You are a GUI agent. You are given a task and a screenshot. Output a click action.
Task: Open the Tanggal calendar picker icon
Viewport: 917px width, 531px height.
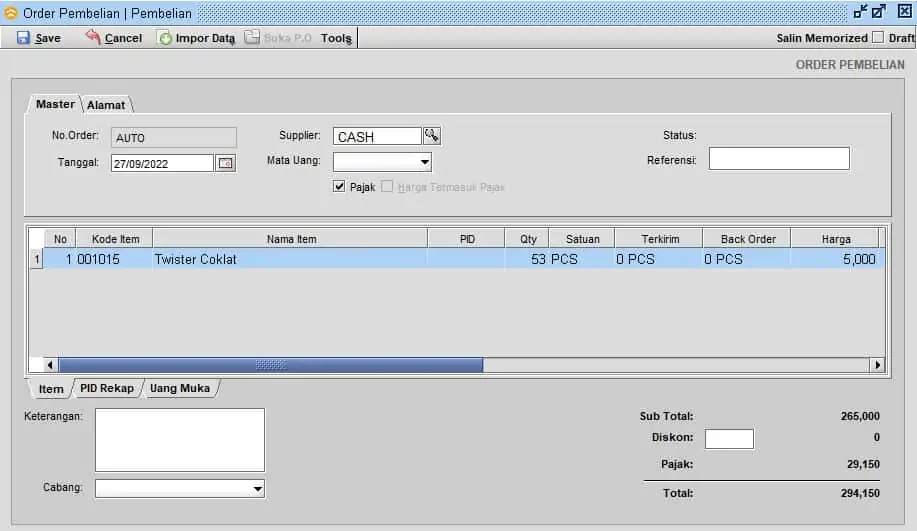[226, 163]
